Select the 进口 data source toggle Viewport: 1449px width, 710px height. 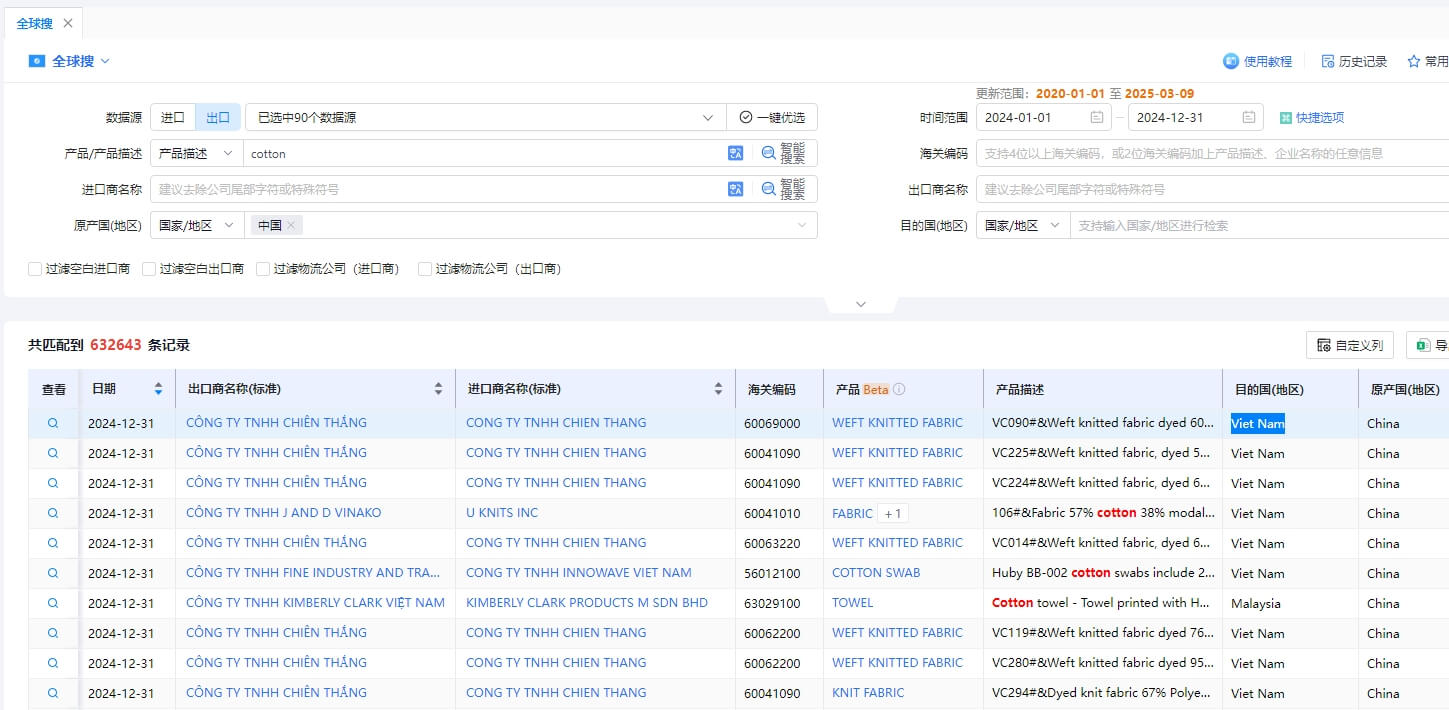pos(173,117)
